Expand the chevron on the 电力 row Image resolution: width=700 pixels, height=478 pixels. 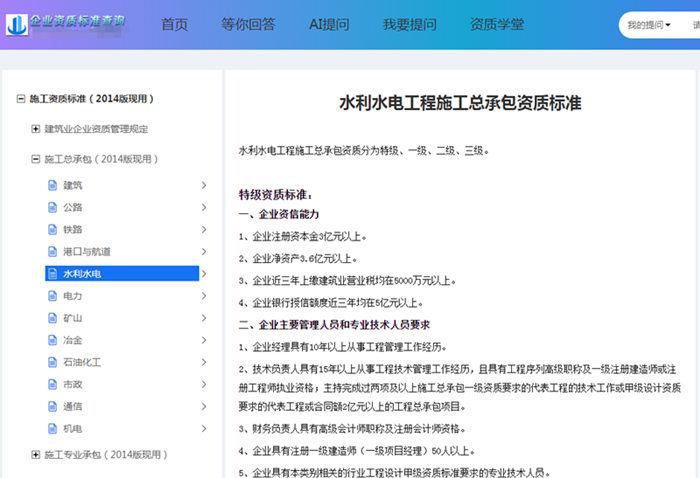(204, 296)
